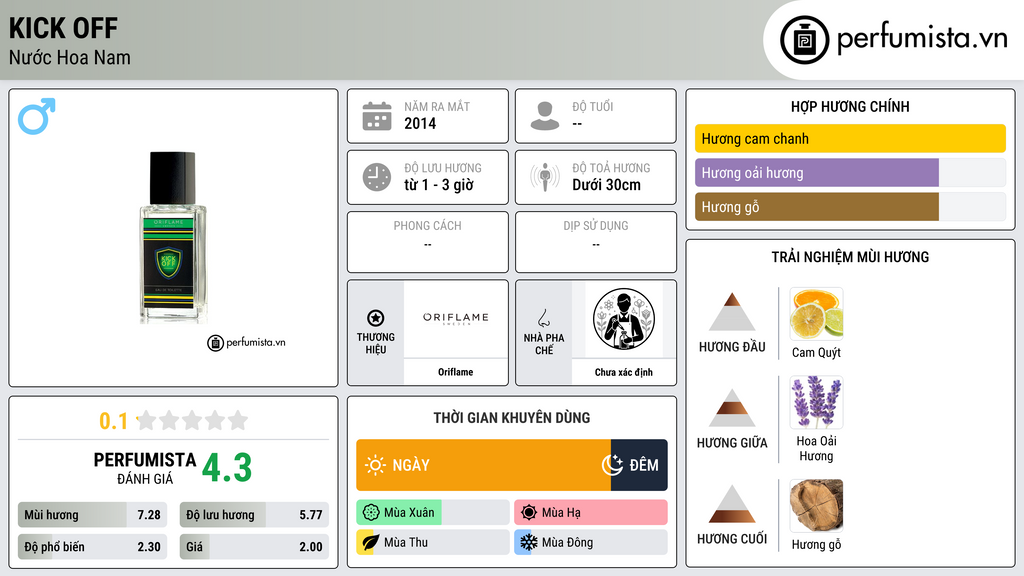Click the Mùa Xuân flower icon
The image size is (1024, 576).
pyautogui.click(x=371, y=513)
